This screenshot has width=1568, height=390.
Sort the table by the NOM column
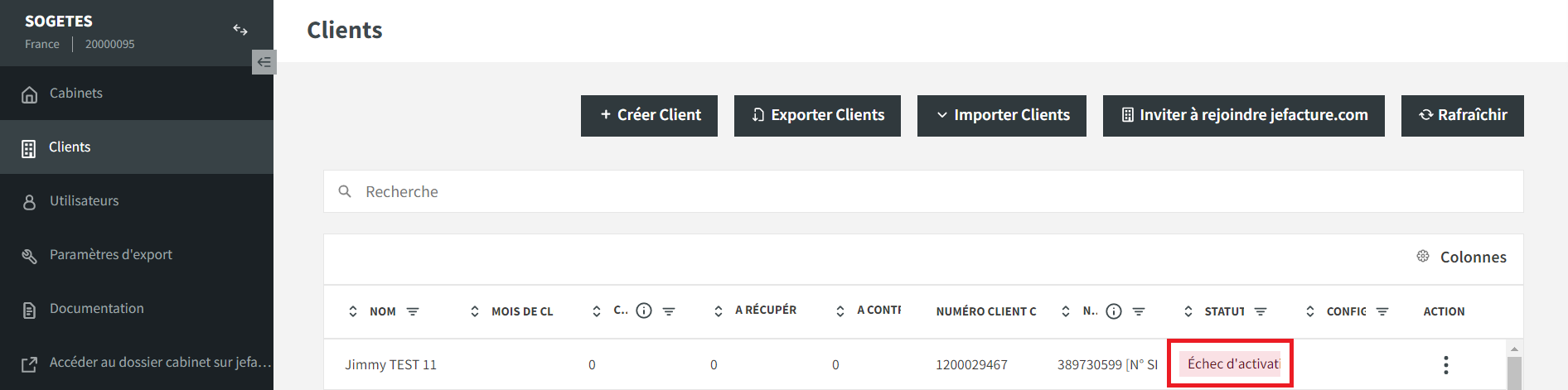point(353,311)
